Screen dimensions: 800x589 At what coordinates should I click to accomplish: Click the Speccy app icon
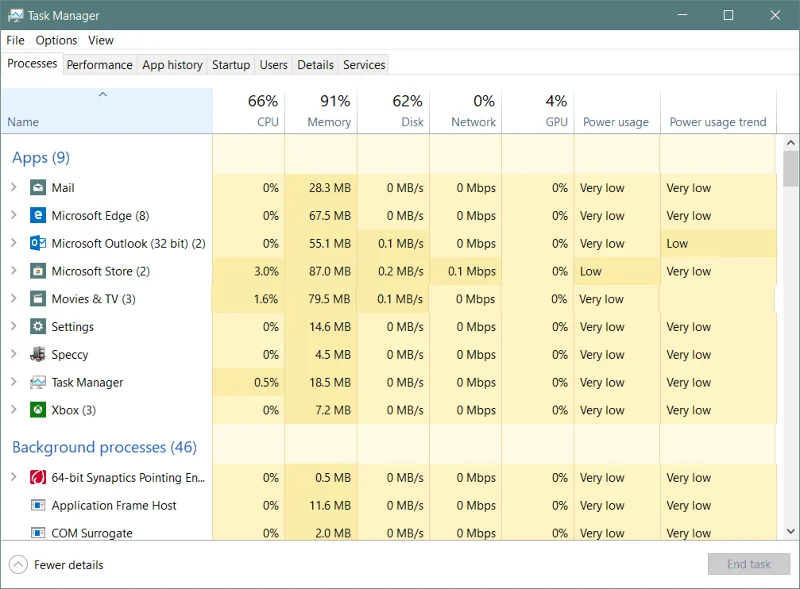click(x=38, y=354)
